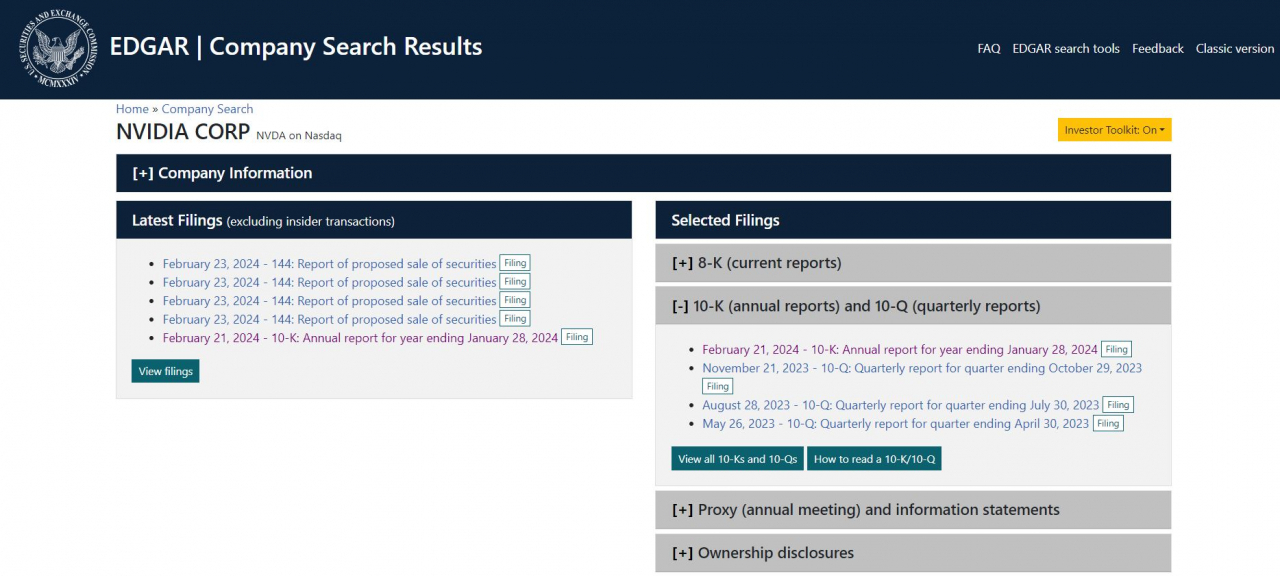Switch to Classic version
This screenshot has width=1280, height=576.
(x=1235, y=48)
